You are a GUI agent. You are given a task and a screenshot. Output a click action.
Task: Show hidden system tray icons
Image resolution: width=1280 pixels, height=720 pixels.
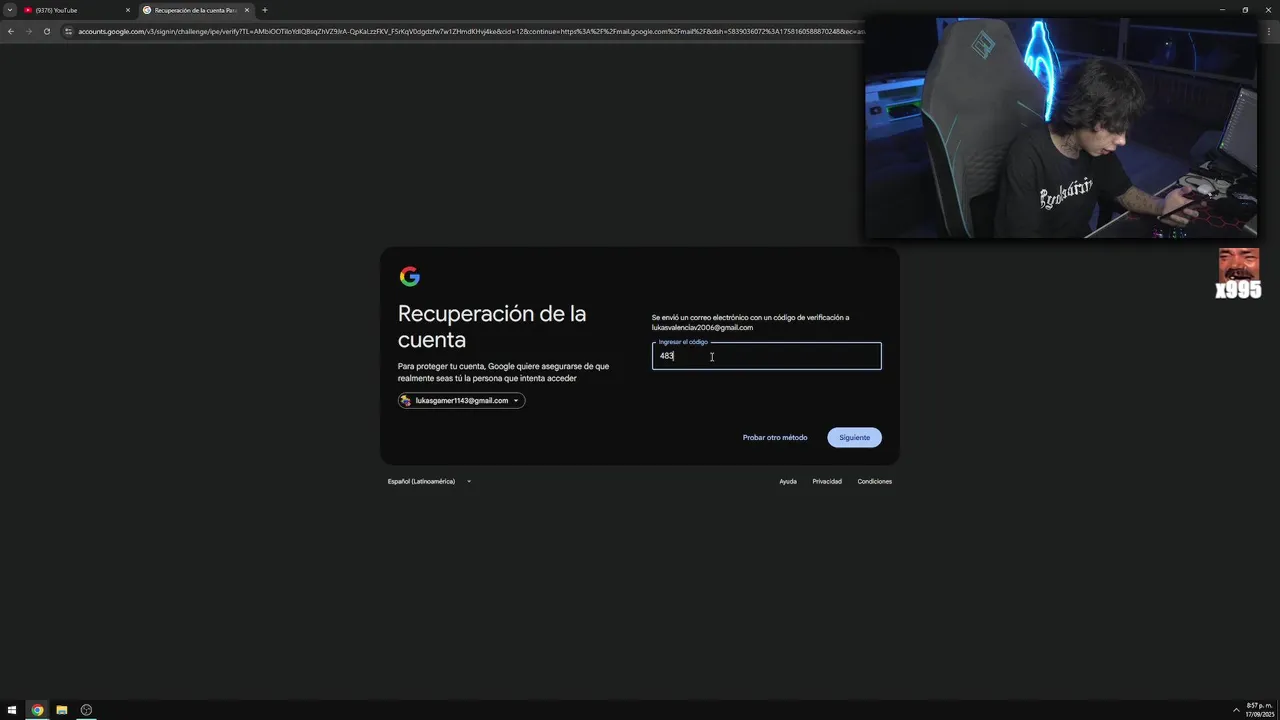[x=1236, y=710]
